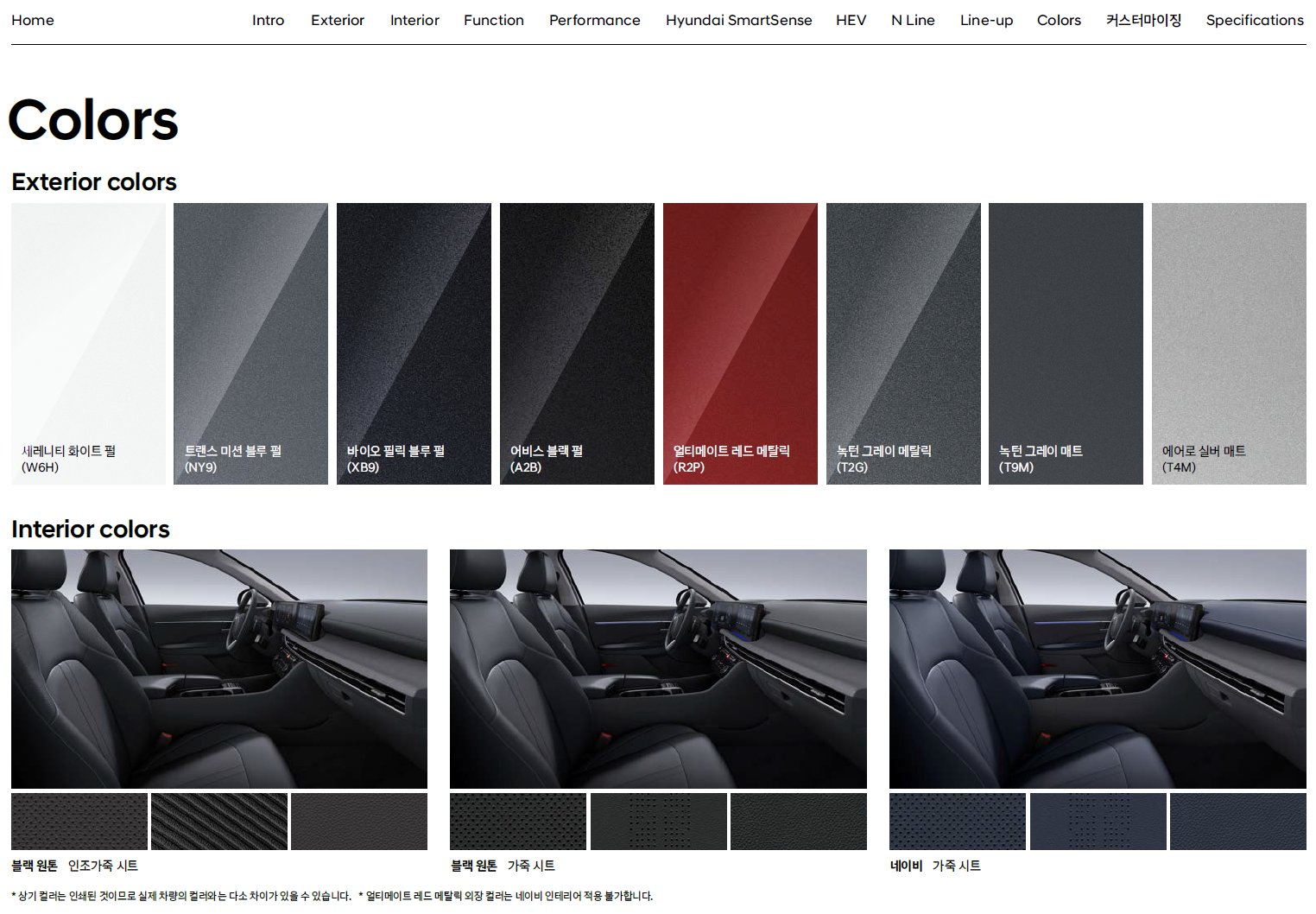Open Specifications section
This screenshot has width=1316, height=914.
pyautogui.click(x=1255, y=20)
